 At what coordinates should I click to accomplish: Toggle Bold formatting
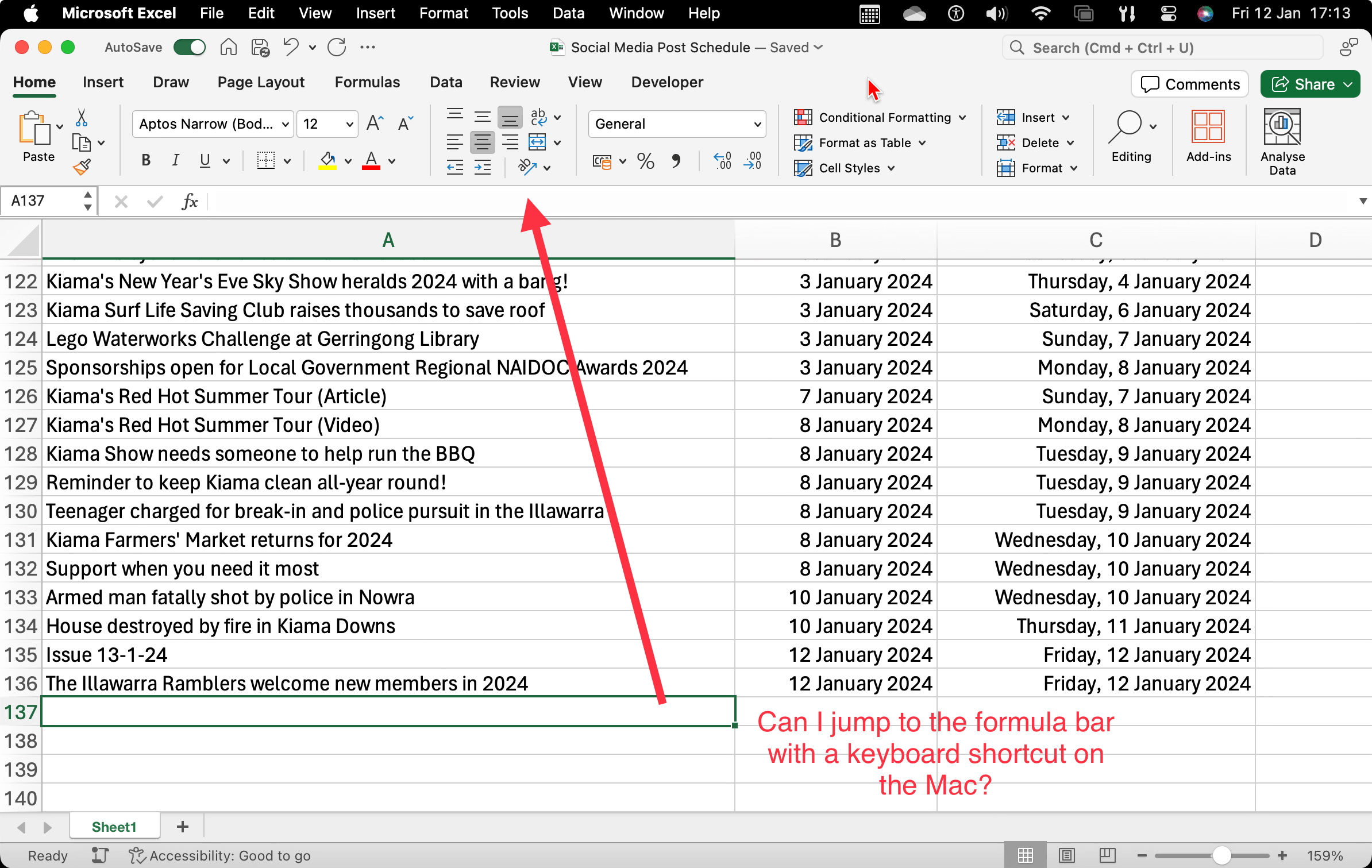click(146, 161)
